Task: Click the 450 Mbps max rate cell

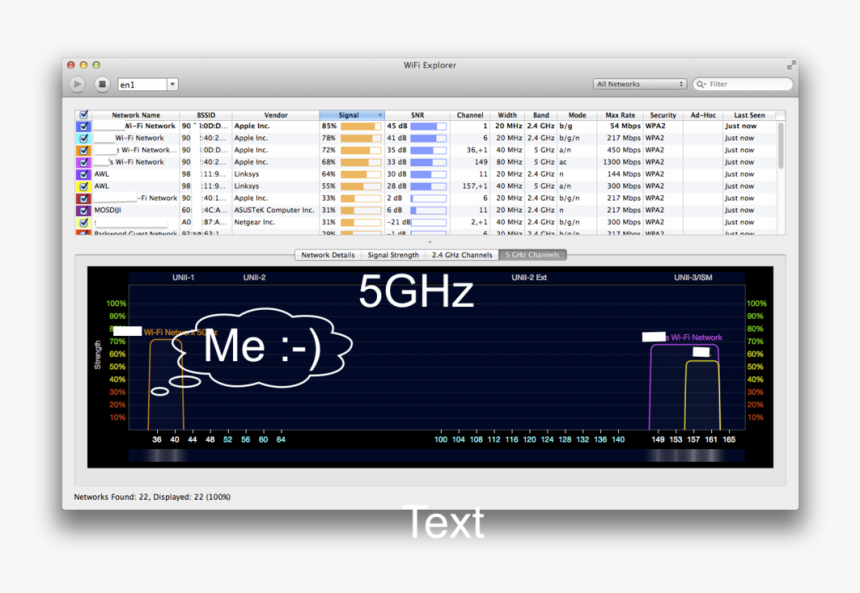Action: point(624,150)
